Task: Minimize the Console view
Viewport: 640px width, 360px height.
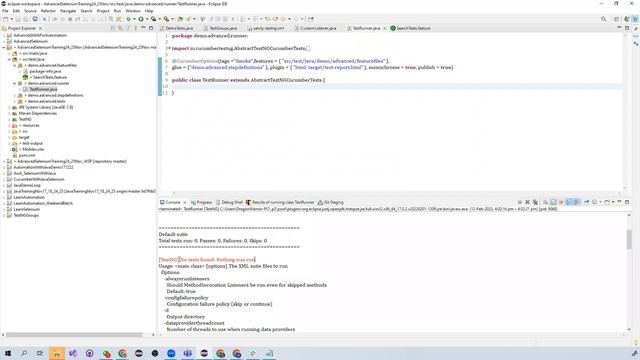Action: (619, 202)
